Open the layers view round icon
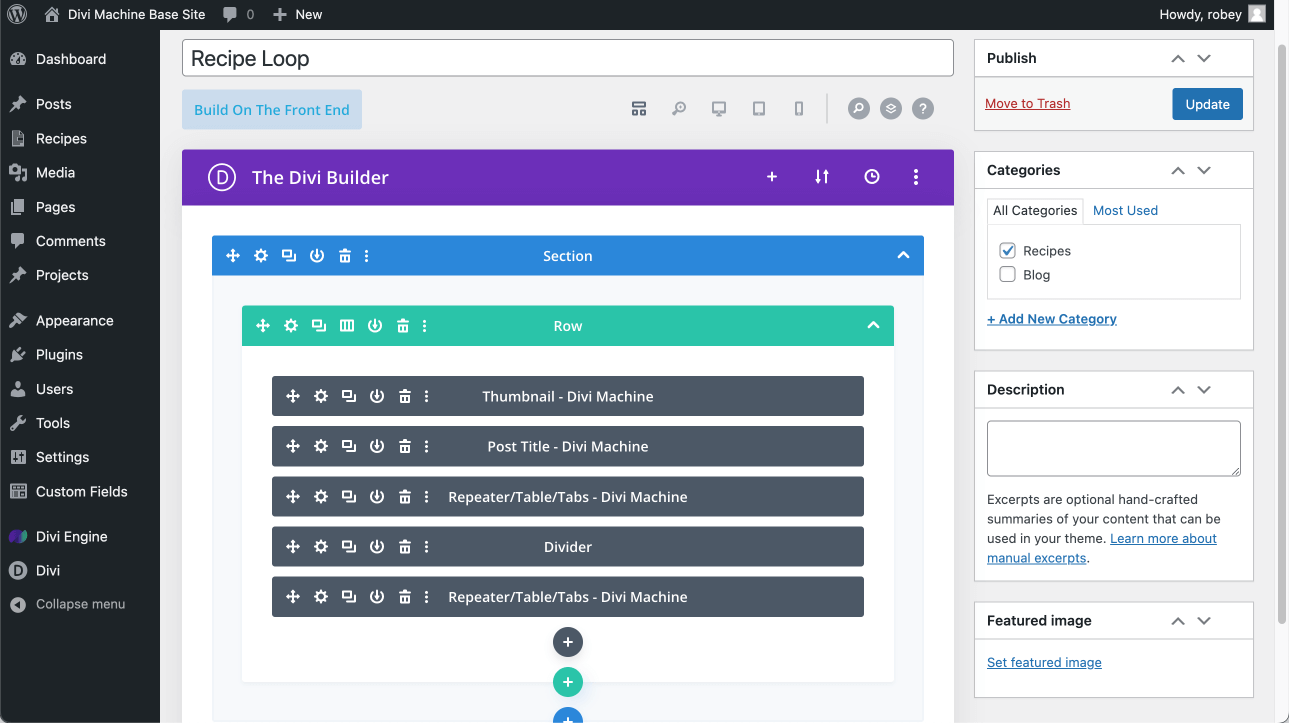The image size is (1289, 723). click(x=891, y=109)
